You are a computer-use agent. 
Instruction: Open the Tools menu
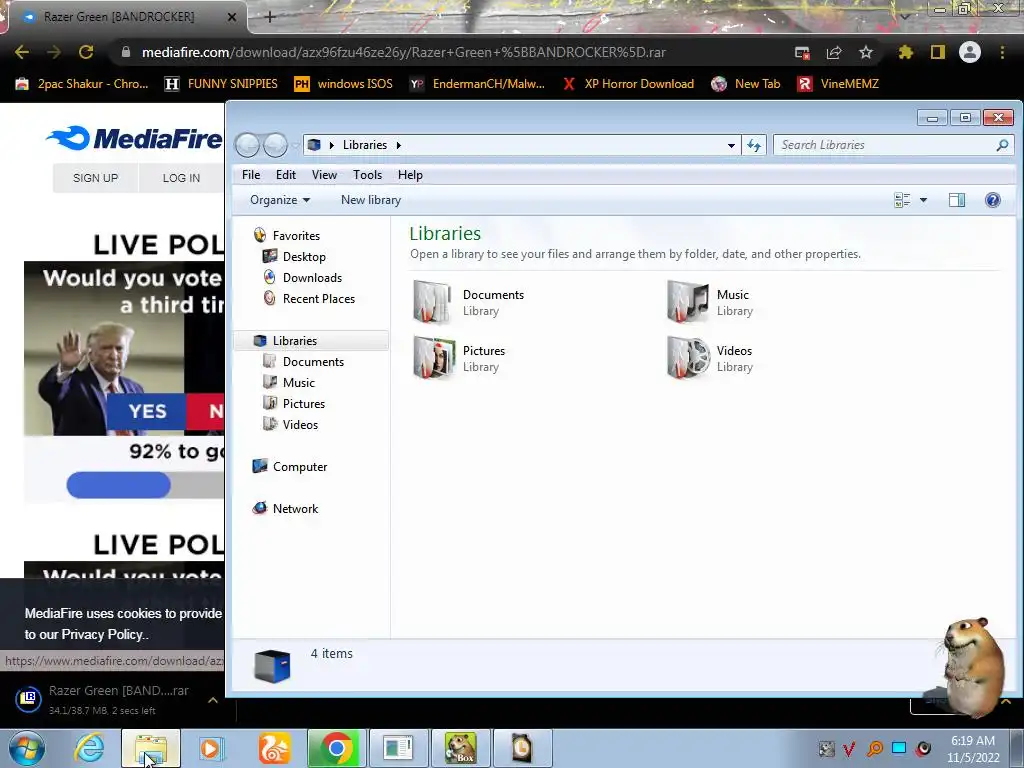[x=367, y=175]
